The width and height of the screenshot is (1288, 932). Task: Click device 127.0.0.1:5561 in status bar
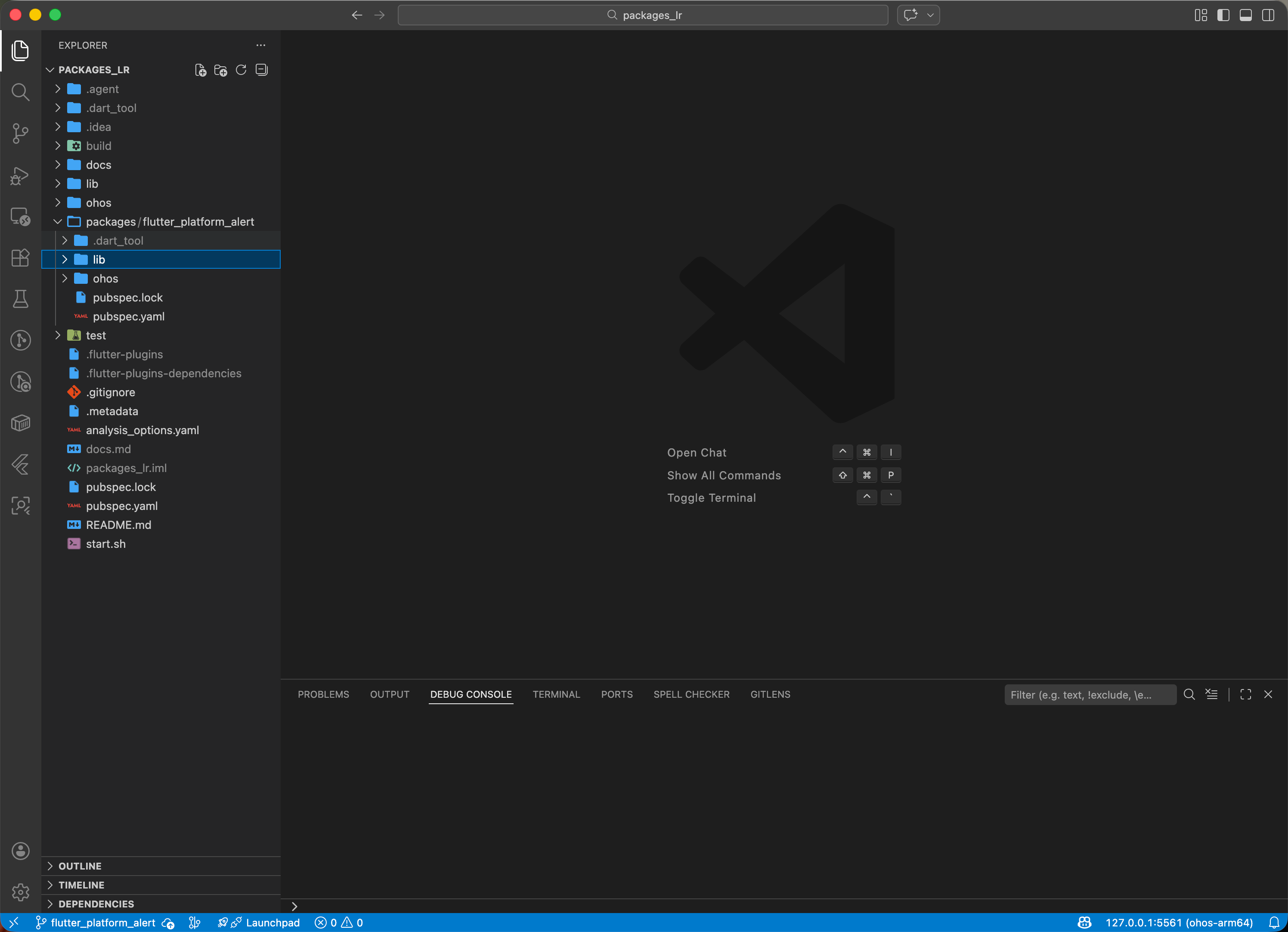tap(1178, 923)
